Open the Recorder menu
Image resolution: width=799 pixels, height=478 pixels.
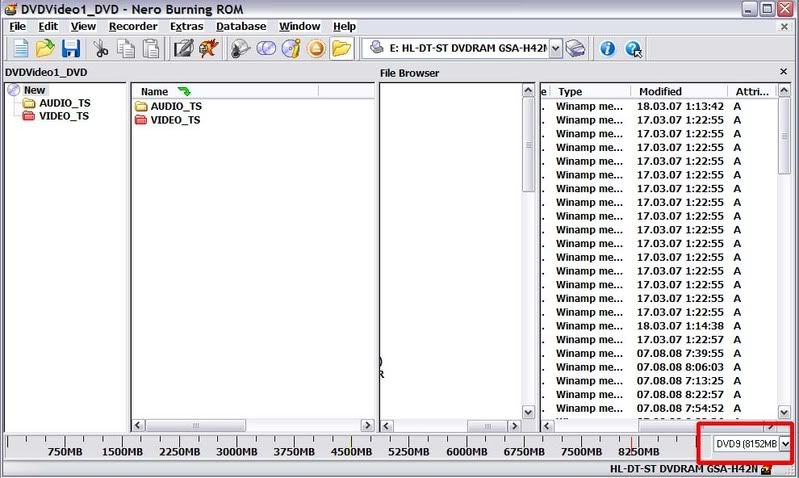[133, 26]
